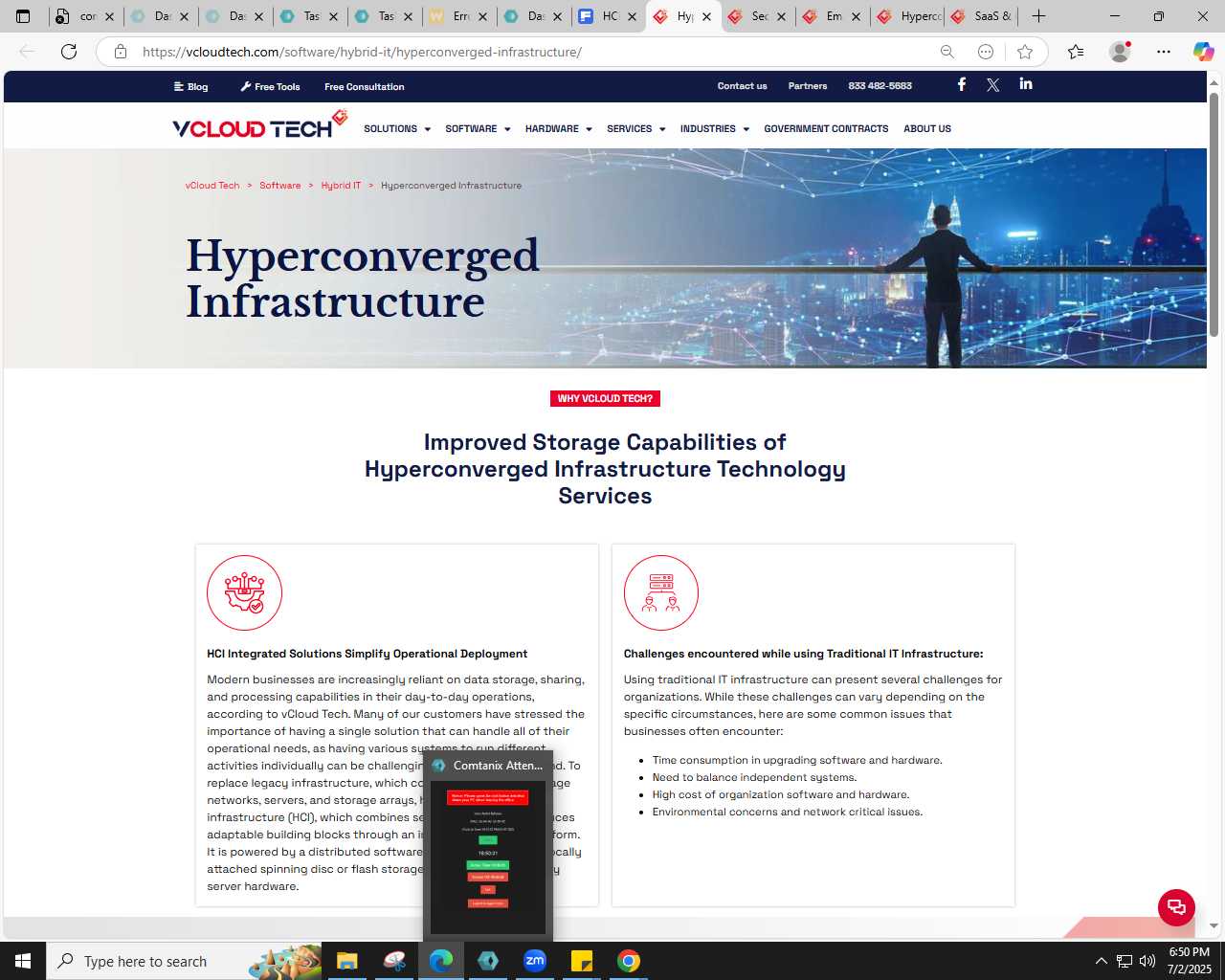Screen dimensions: 1225x980
Task: Switch to the 'Err' browser tab
Action: [x=458, y=16]
